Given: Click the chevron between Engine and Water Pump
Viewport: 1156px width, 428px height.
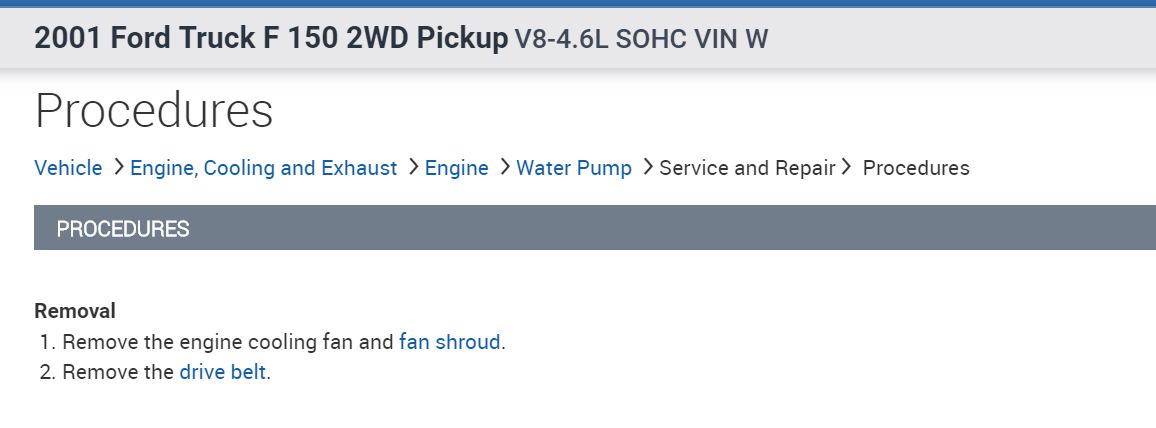Looking at the screenshot, I should tap(505, 167).
